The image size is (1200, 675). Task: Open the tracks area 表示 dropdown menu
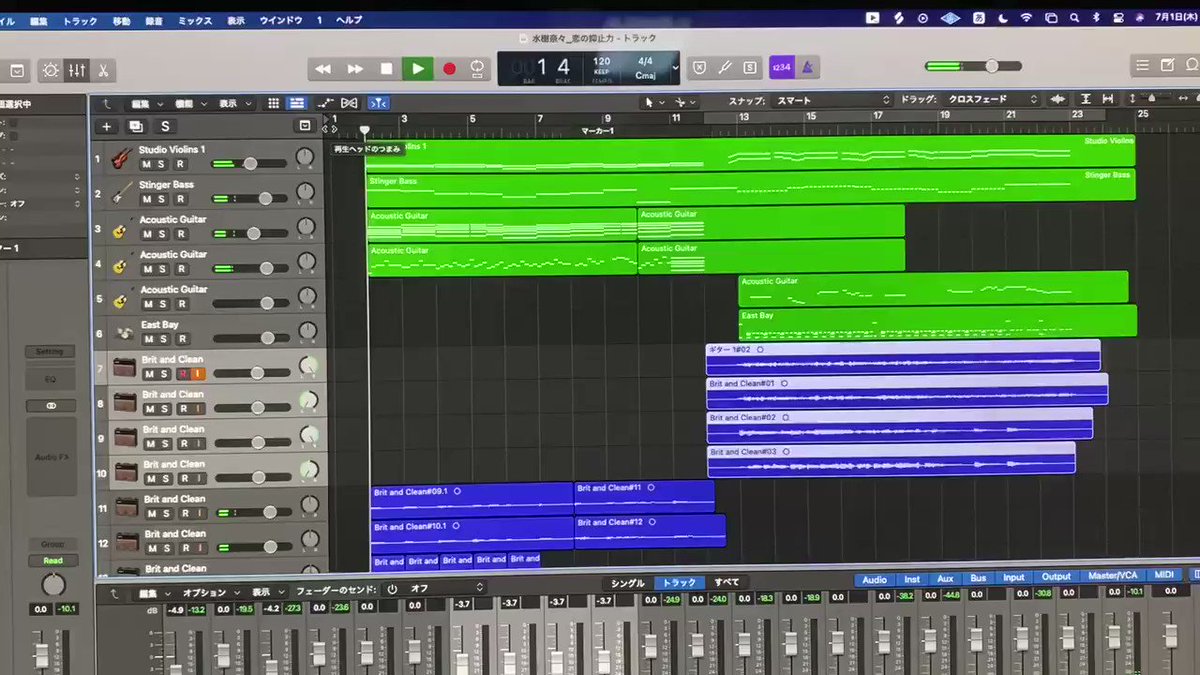point(234,103)
